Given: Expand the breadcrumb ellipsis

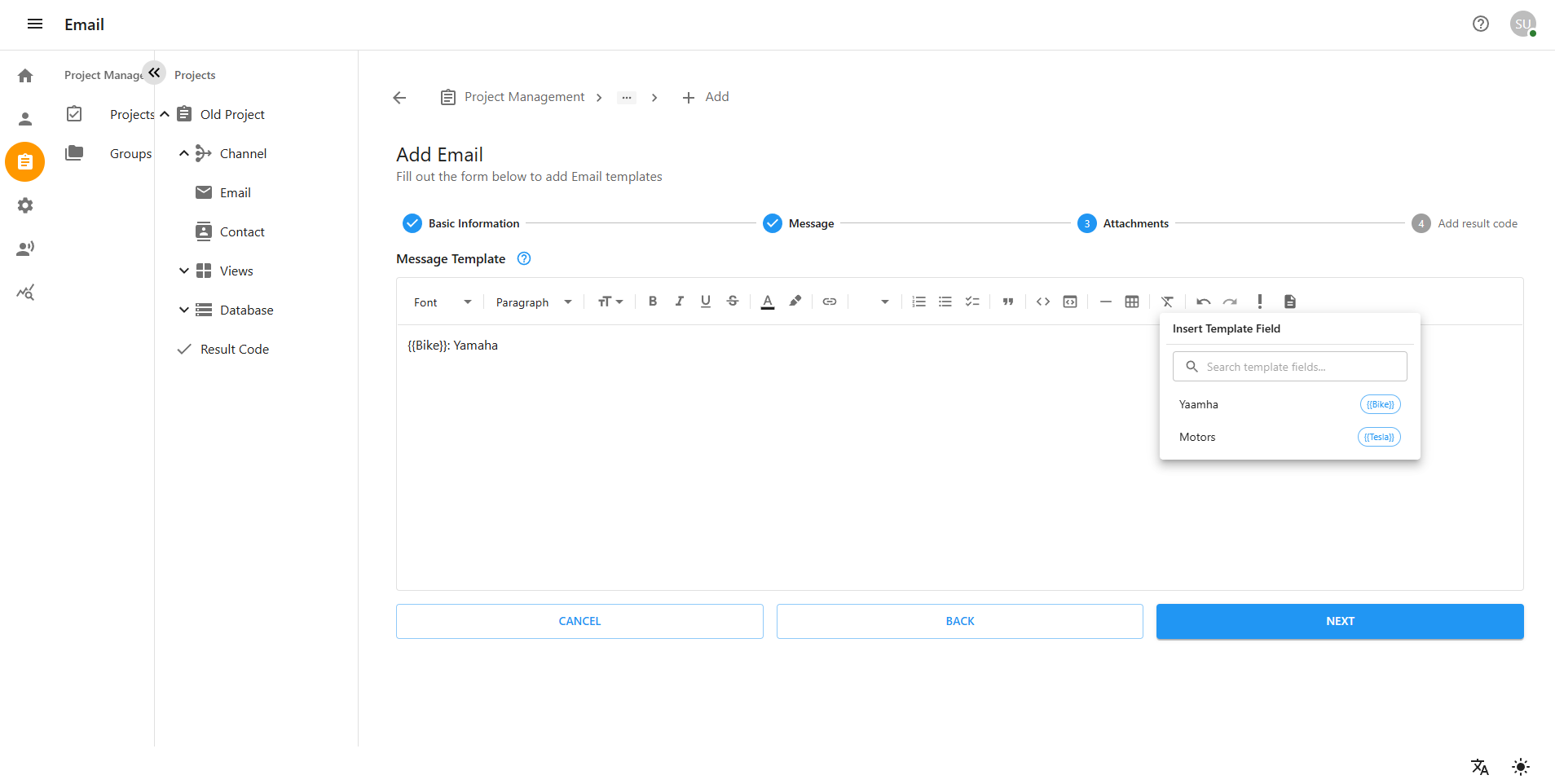Looking at the screenshot, I should 626,98.
